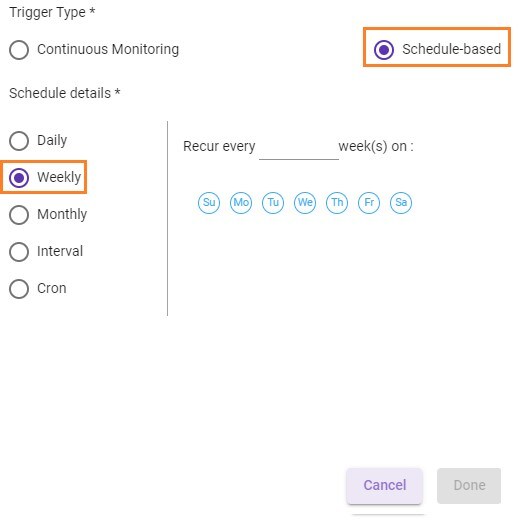Click the Schedule details label

pos(65,93)
